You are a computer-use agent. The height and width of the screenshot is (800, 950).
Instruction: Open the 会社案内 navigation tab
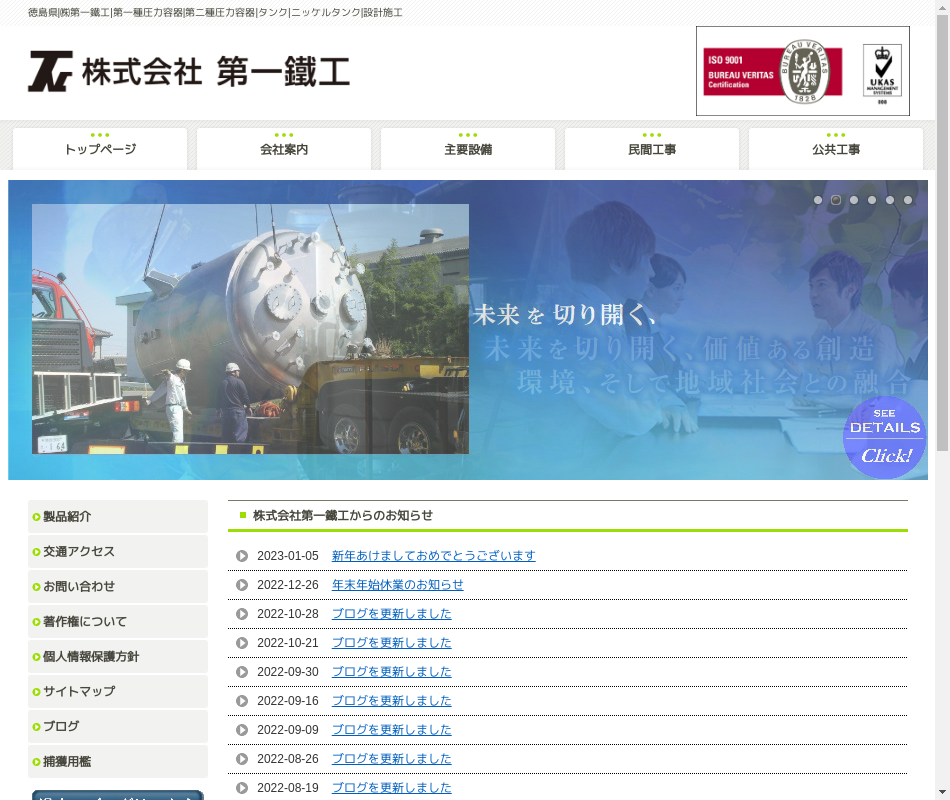tap(284, 149)
